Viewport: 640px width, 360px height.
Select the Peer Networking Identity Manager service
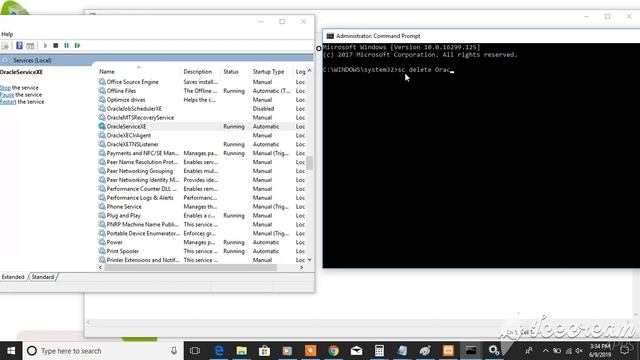coord(142,180)
